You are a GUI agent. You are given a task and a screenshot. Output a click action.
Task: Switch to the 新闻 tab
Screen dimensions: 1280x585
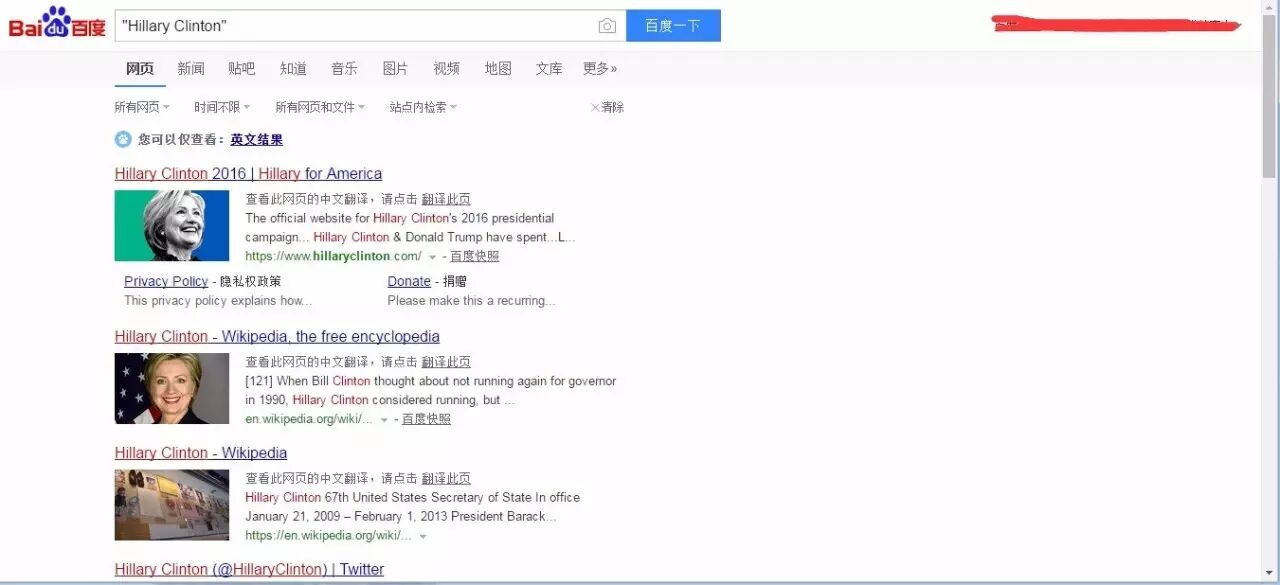click(191, 69)
